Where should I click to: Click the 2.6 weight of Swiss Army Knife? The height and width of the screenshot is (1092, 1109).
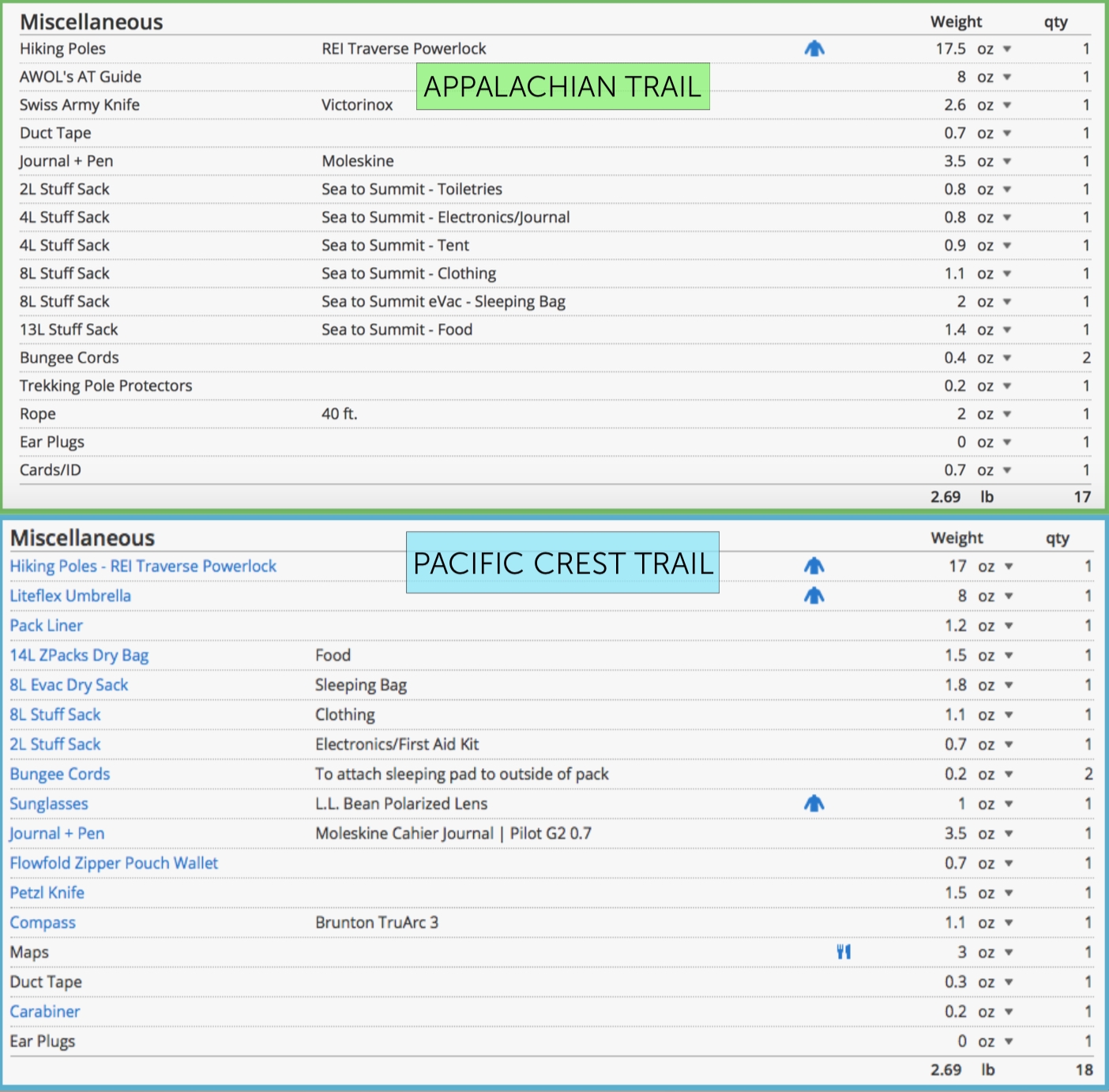(955, 105)
